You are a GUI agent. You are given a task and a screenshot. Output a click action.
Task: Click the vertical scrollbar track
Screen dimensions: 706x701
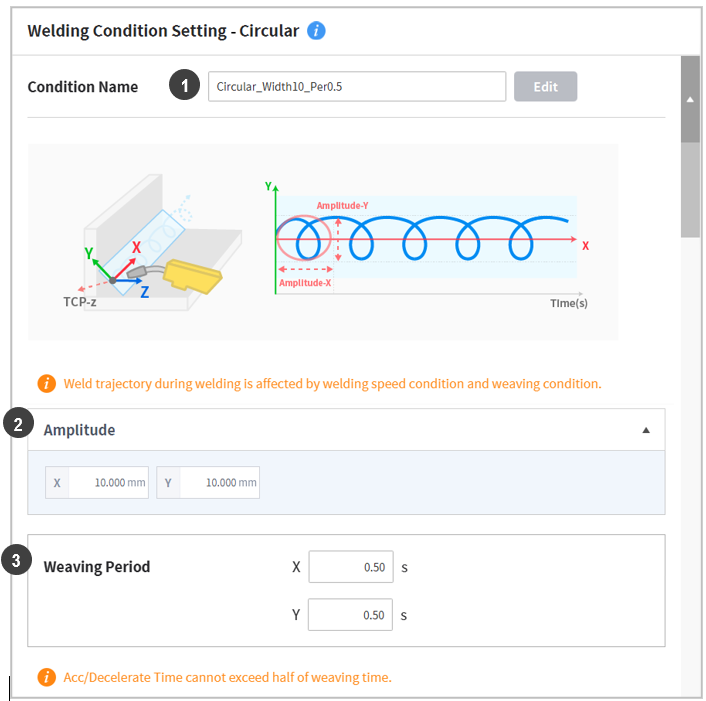pyautogui.click(x=689, y=450)
